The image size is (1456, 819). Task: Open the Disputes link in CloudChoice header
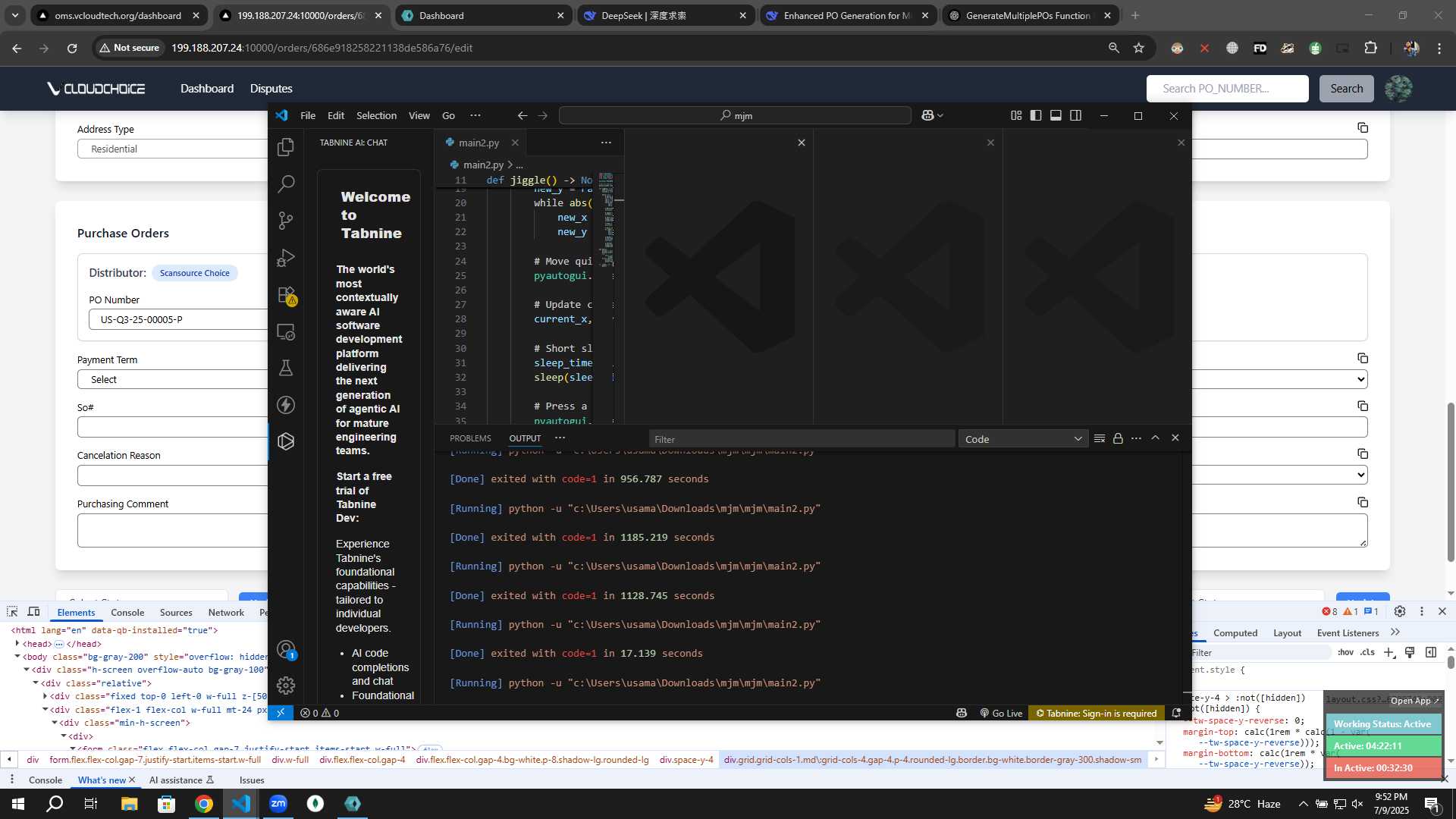(x=271, y=89)
